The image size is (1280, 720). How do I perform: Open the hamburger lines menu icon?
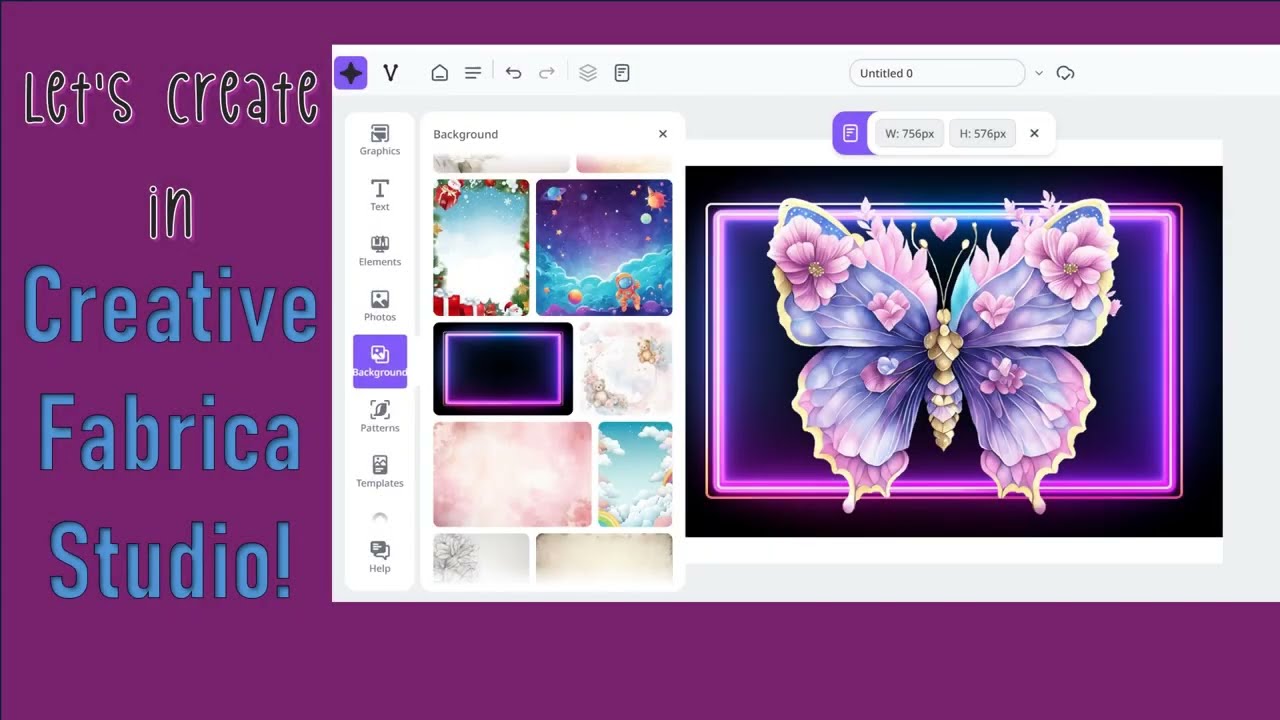click(473, 73)
